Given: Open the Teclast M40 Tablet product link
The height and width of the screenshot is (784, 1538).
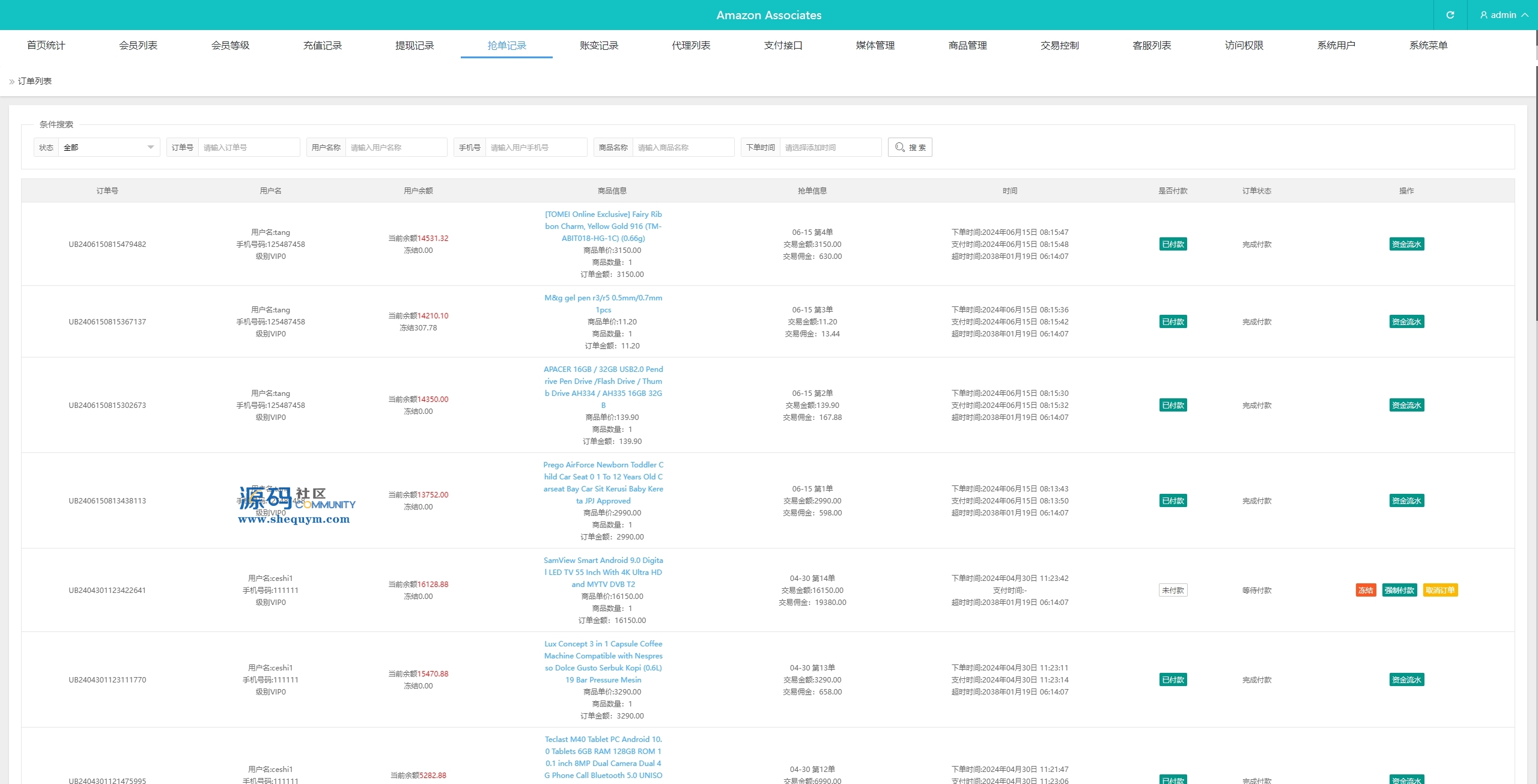Looking at the screenshot, I should coord(603,757).
